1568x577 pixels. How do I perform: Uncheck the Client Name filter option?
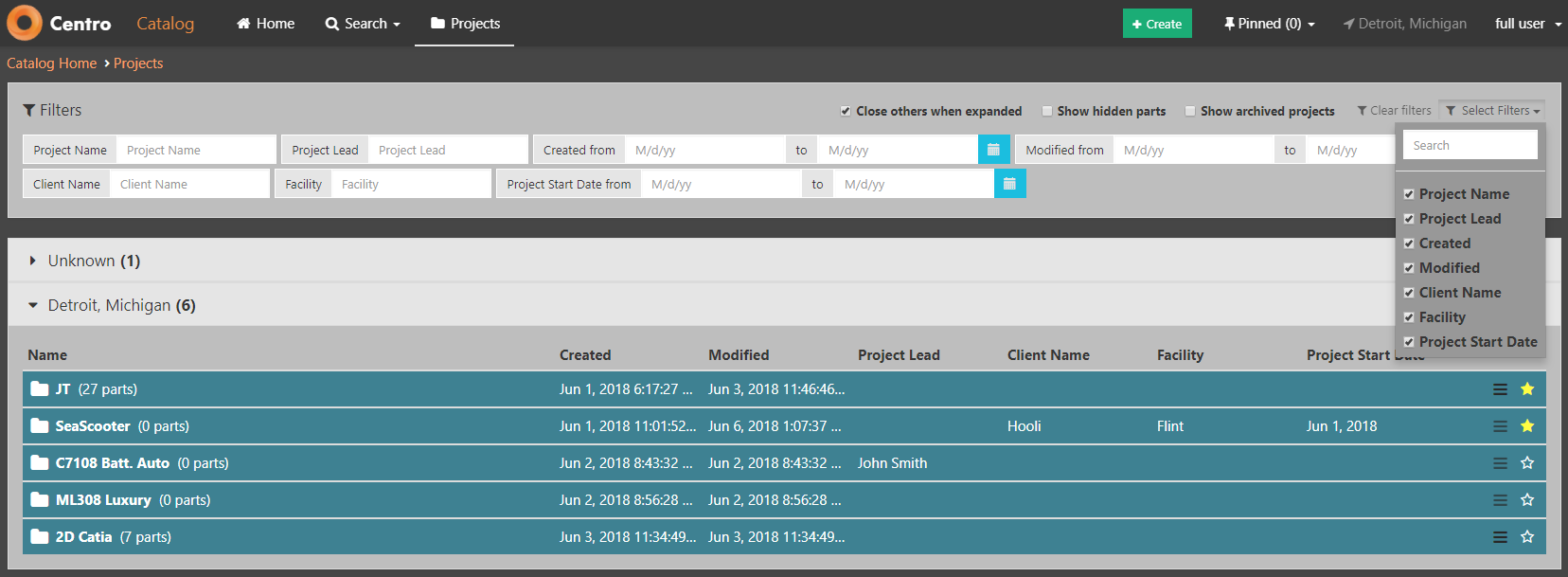click(x=1409, y=293)
